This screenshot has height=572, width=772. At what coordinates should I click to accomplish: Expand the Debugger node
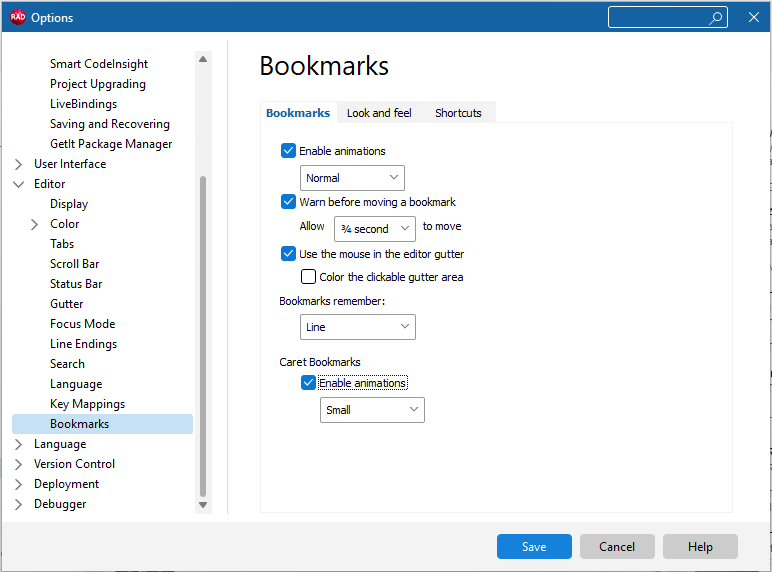click(19, 505)
